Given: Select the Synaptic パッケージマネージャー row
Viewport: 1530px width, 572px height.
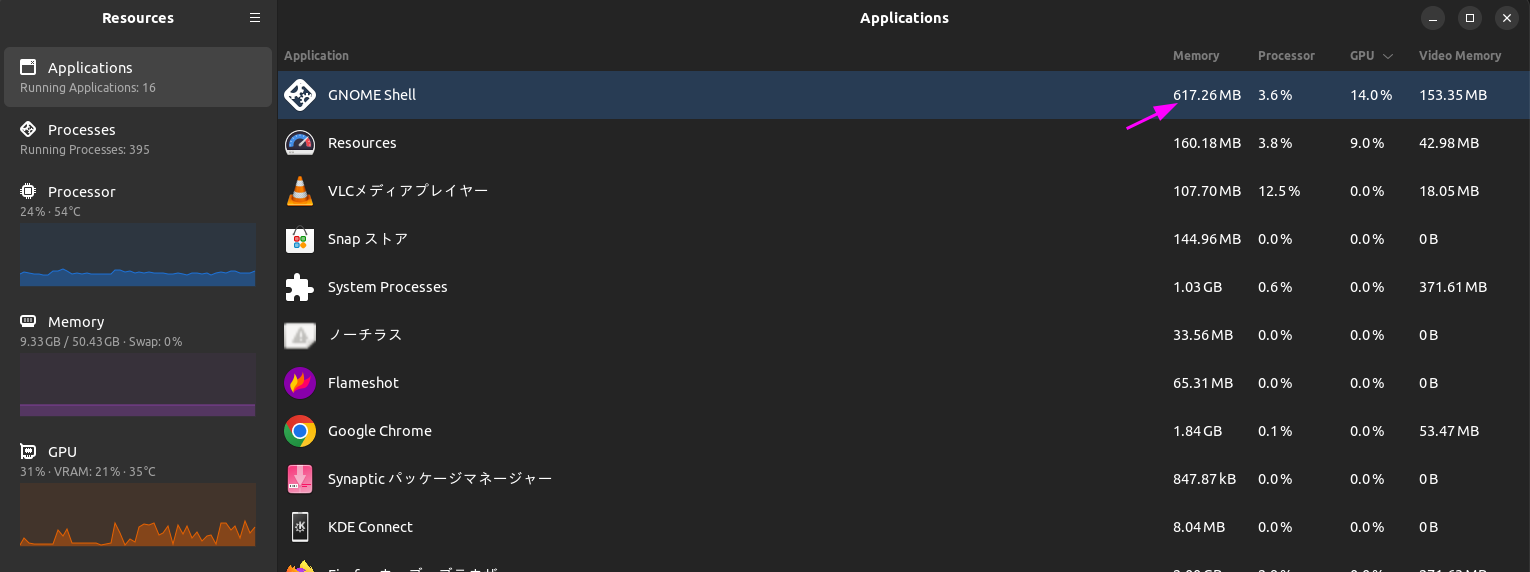Looking at the screenshot, I should [x=904, y=479].
